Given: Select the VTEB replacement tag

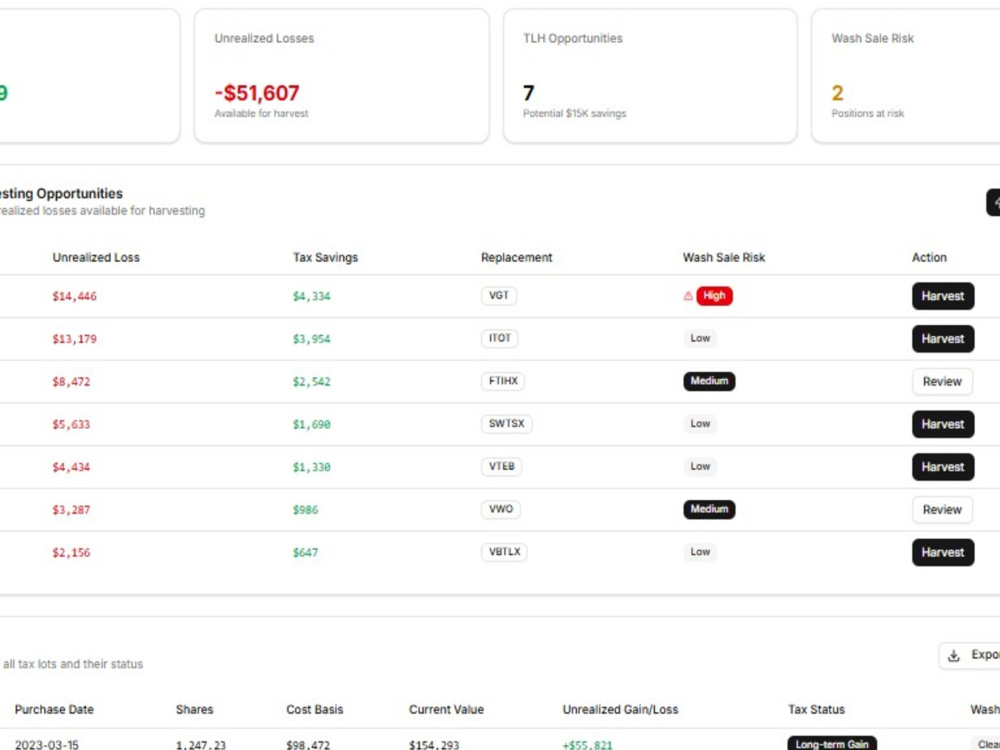Looking at the screenshot, I should click(501, 467).
